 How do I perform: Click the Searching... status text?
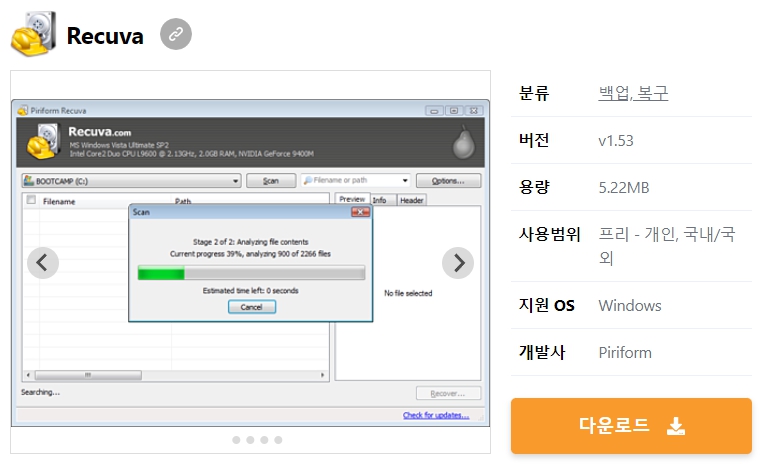[40, 392]
